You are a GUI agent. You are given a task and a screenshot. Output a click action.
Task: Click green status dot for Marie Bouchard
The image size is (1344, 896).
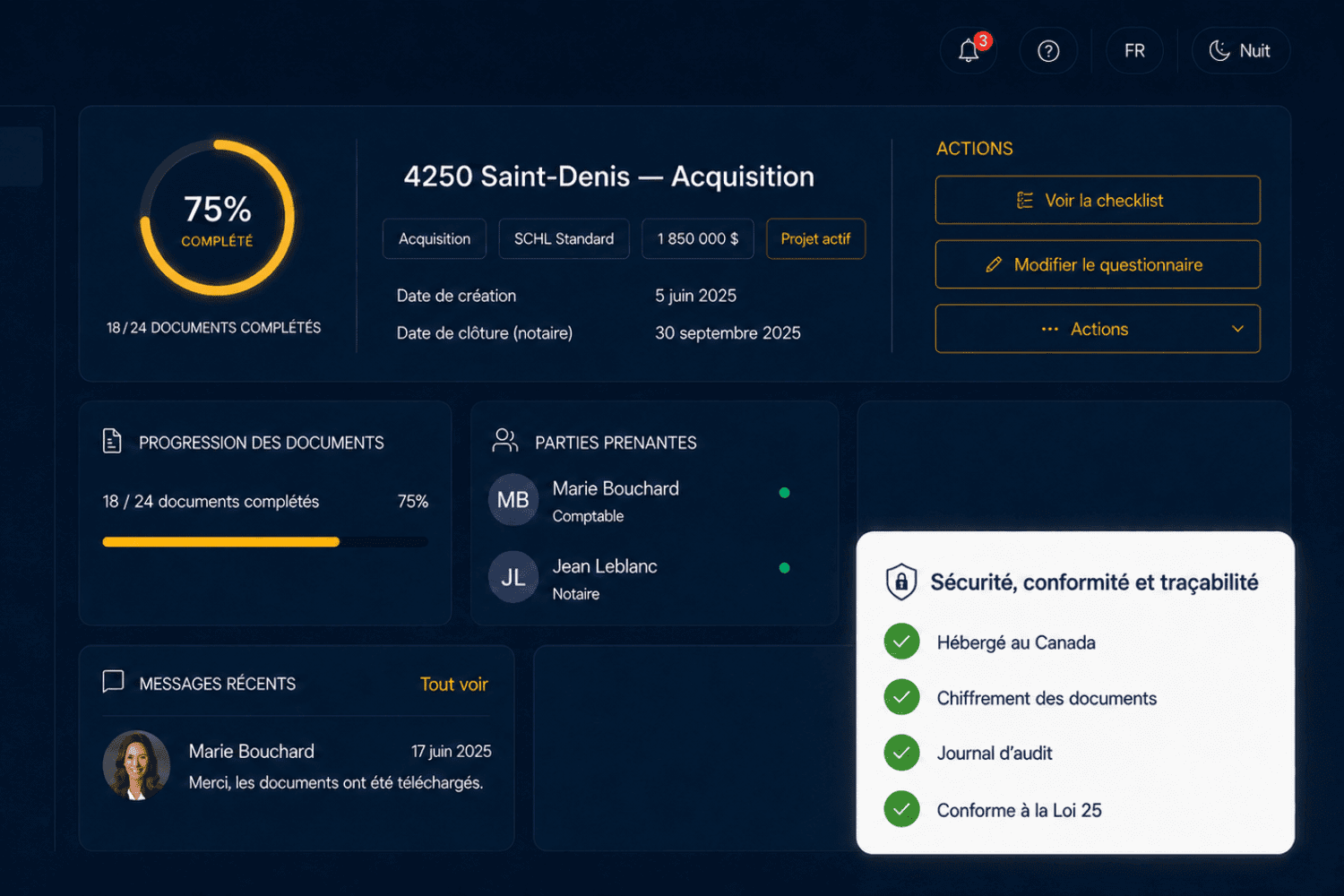pos(784,492)
